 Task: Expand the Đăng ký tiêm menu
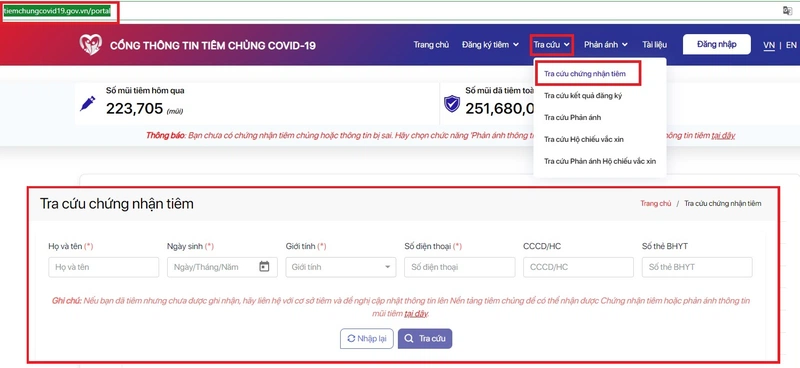(x=490, y=45)
